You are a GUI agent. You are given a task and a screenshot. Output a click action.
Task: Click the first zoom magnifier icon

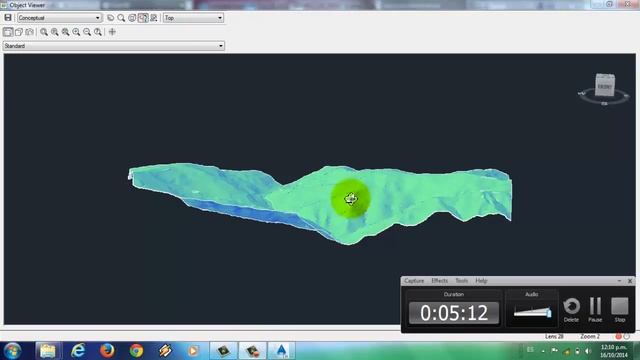[x=44, y=32]
